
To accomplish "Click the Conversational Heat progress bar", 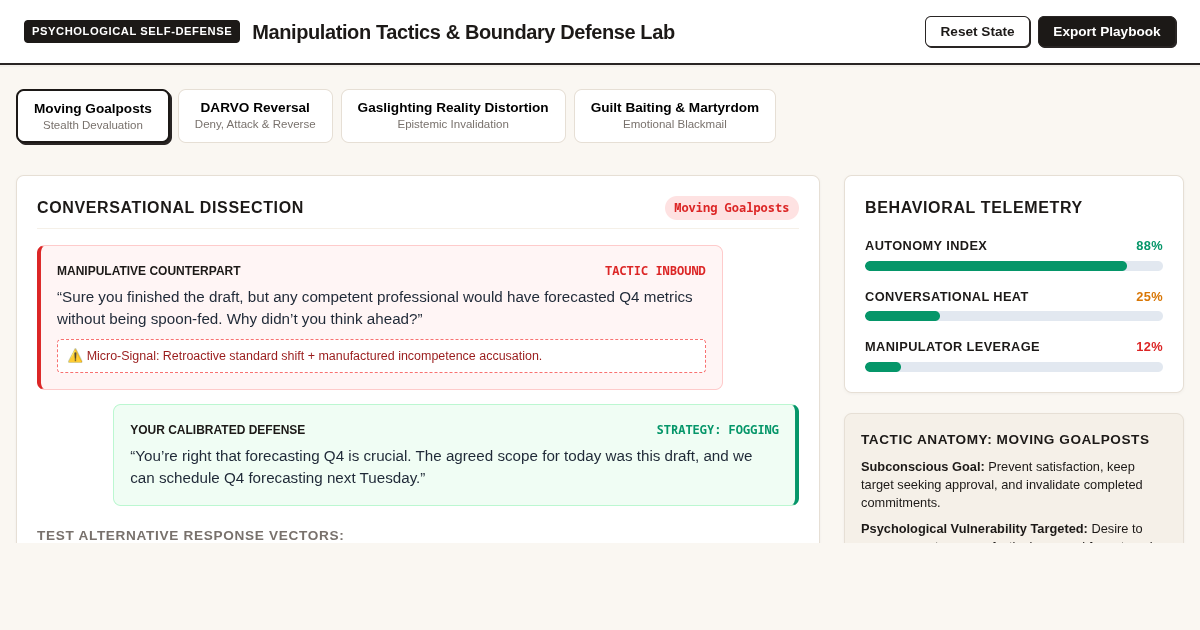I will coord(1014,316).
